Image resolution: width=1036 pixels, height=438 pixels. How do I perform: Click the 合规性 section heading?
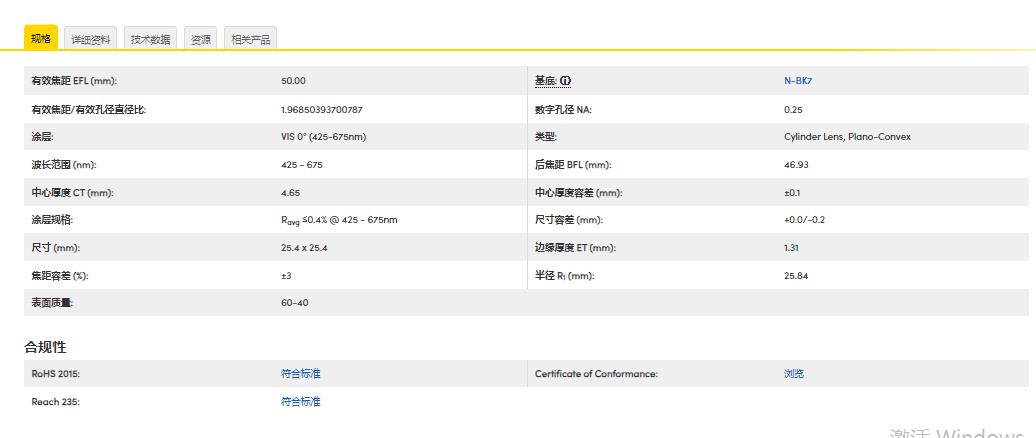click(45, 347)
